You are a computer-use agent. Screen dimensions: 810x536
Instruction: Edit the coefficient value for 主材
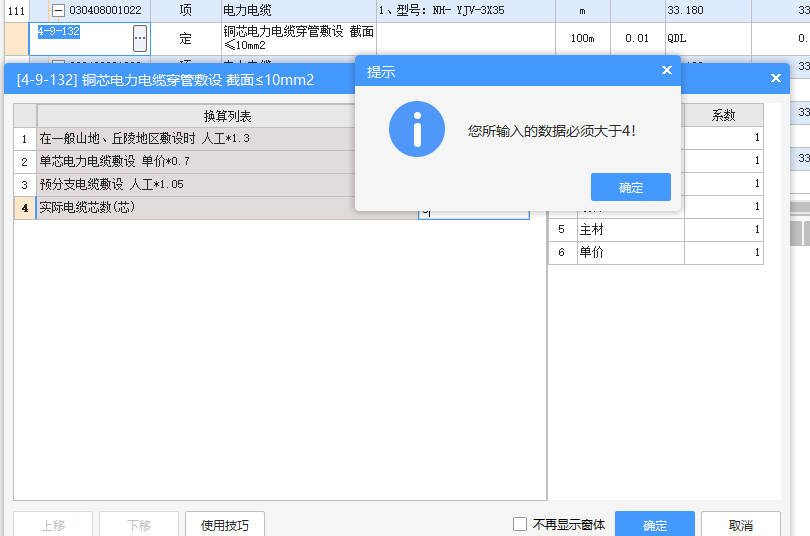(x=724, y=229)
